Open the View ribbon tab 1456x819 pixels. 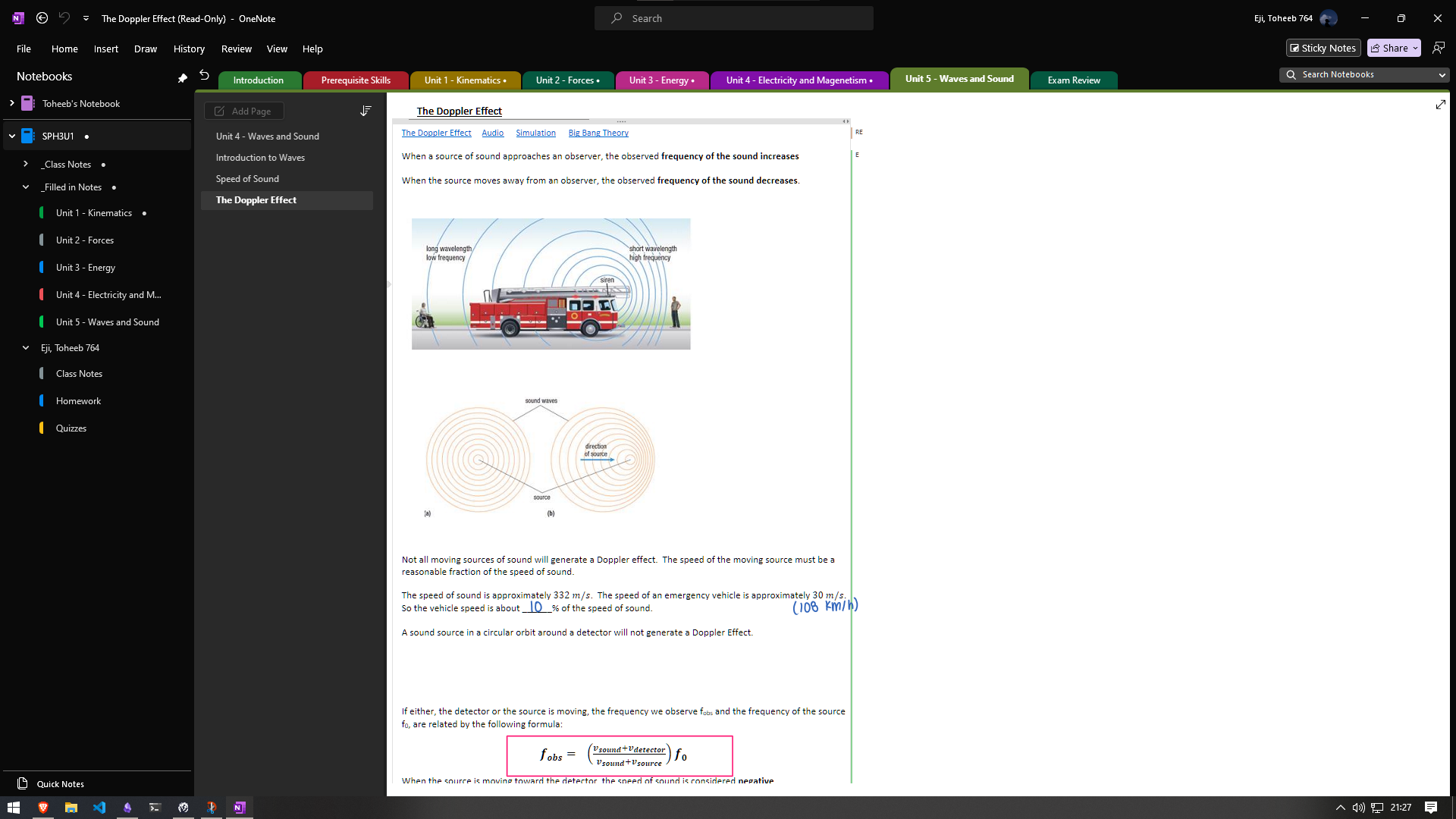(277, 49)
